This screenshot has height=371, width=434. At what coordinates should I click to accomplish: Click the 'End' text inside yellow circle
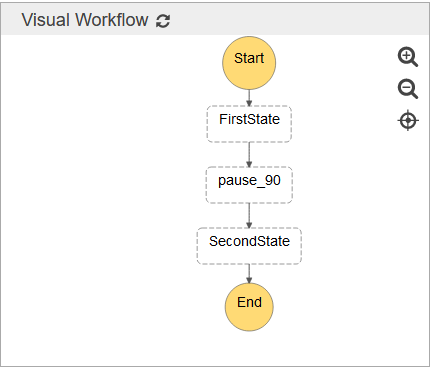[249, 302]
